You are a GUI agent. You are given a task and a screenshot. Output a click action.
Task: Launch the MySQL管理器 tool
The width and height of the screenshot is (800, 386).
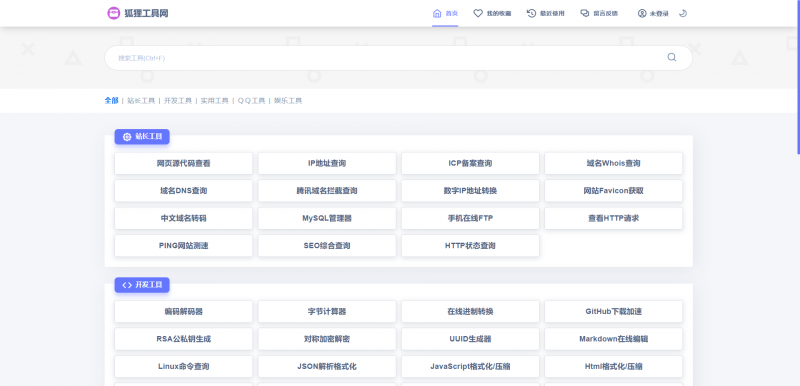pyautogui.click(x=327, y=218)
